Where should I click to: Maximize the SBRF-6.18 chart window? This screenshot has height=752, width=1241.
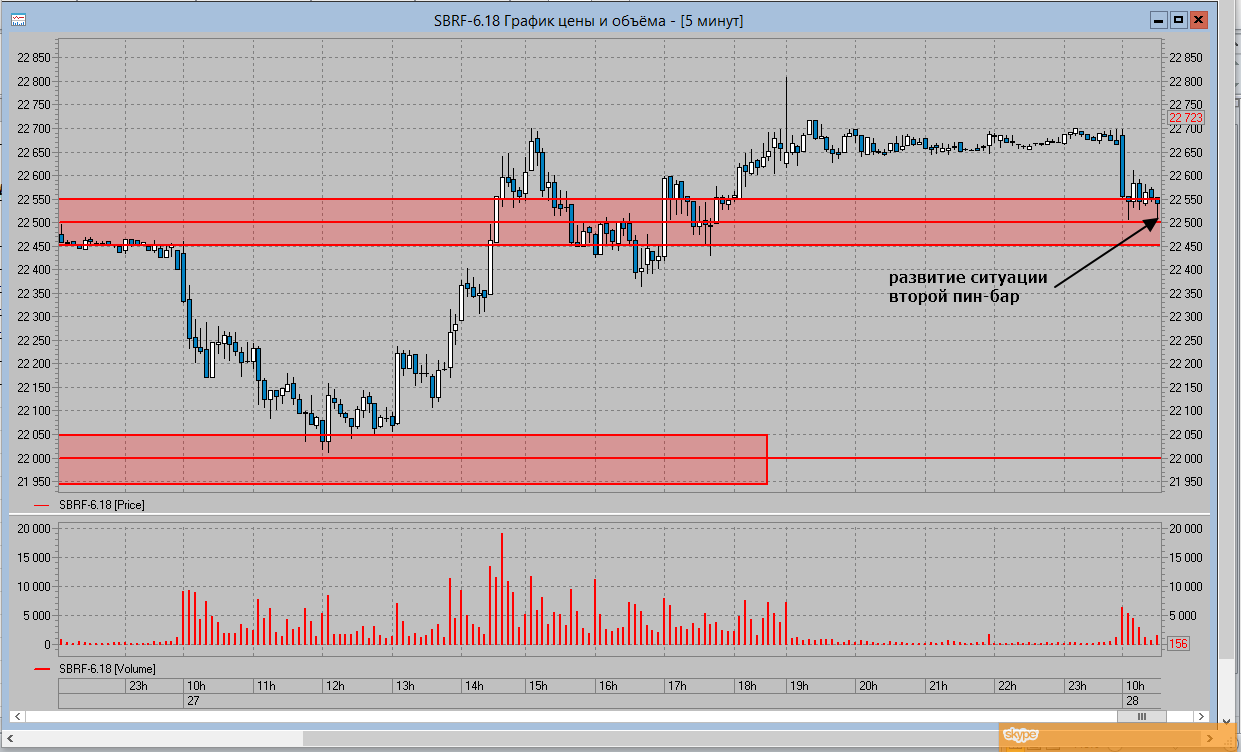(1178, 20)
